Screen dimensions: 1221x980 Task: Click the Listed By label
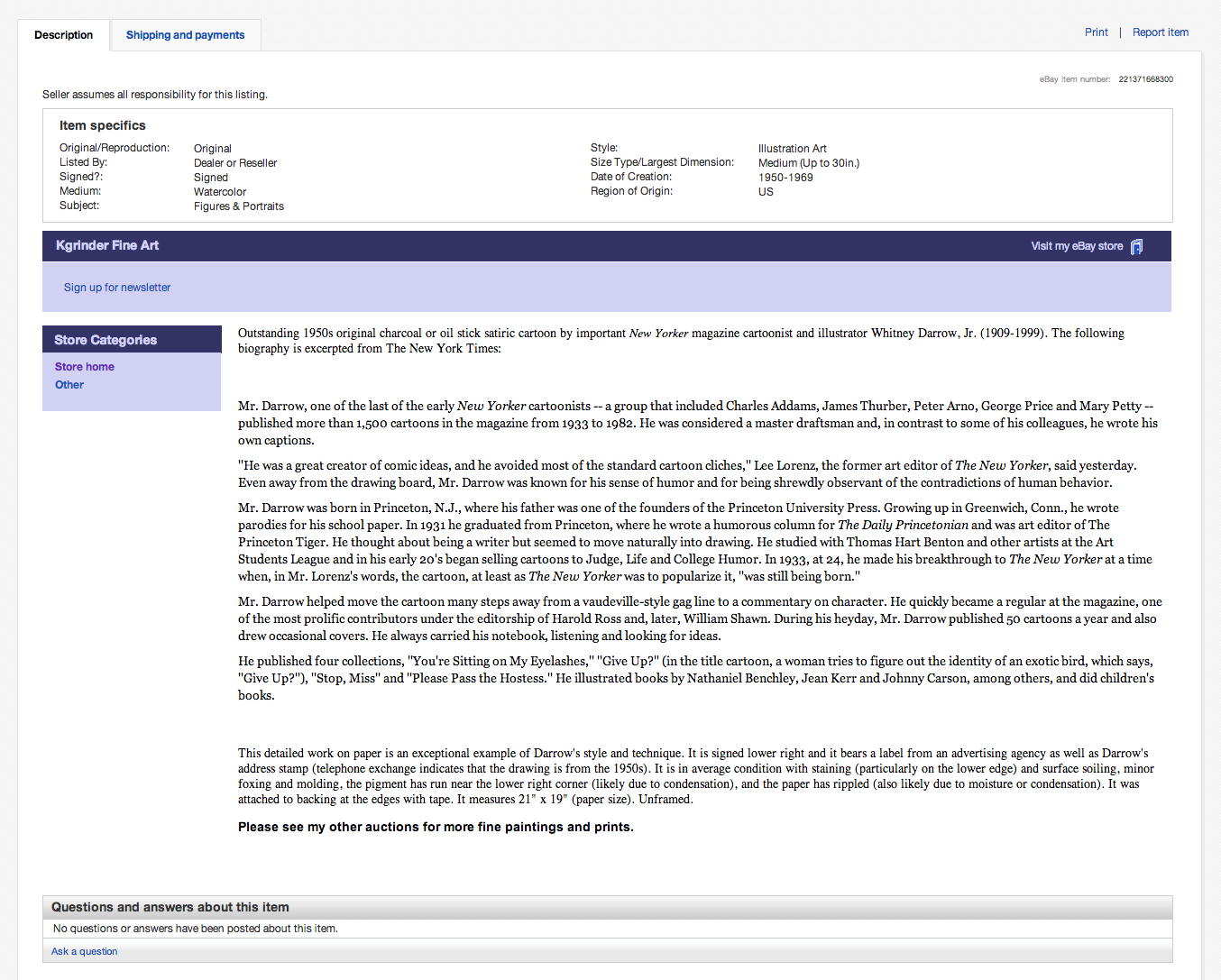pyautogui.click(x=83, y=162)
